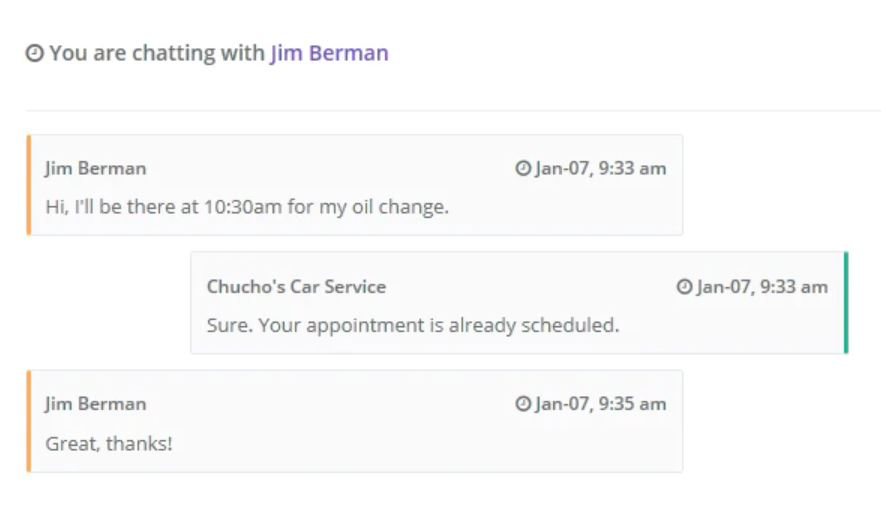Click clock icon on 9:35 am message
The height and width of the screenshot is (522, 881).
[x=523, y=403]
